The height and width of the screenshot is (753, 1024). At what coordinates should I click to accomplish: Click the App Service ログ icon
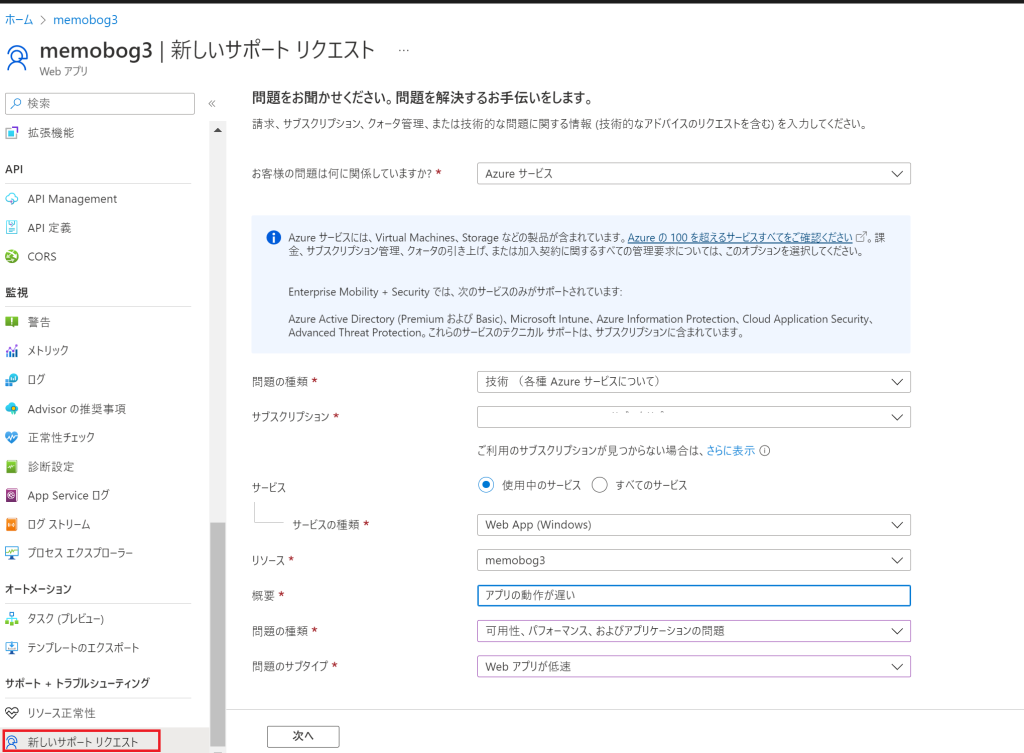point(12,496)
